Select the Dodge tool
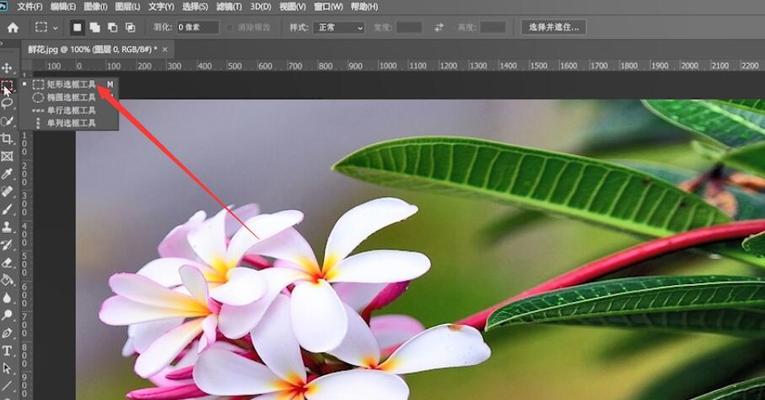 click(x=7, y=315)
